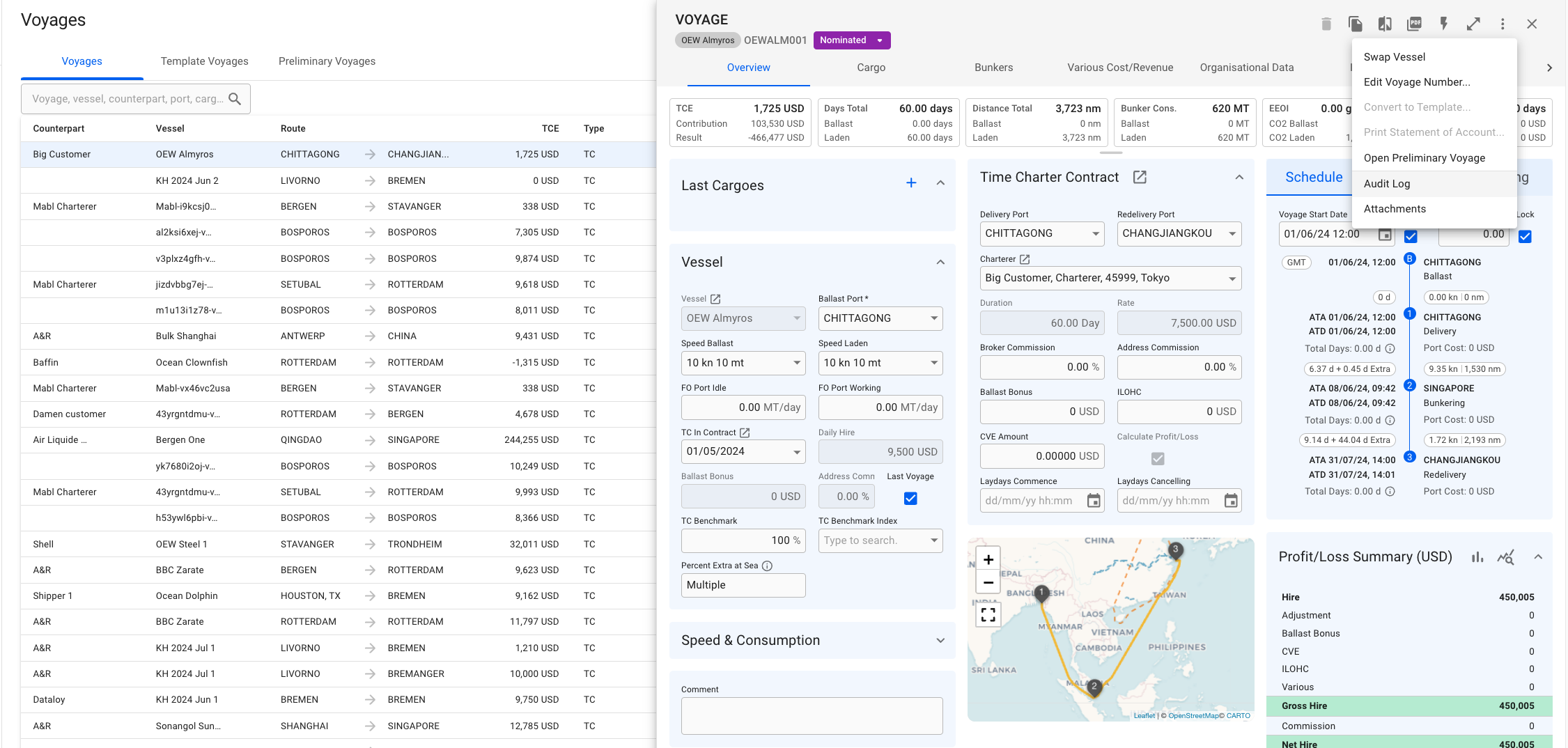Image resolution: width=1568 pixels, height=748 pixels.
Task: Uncheck the Last Voyage checkbox
Action: point(910,498)
